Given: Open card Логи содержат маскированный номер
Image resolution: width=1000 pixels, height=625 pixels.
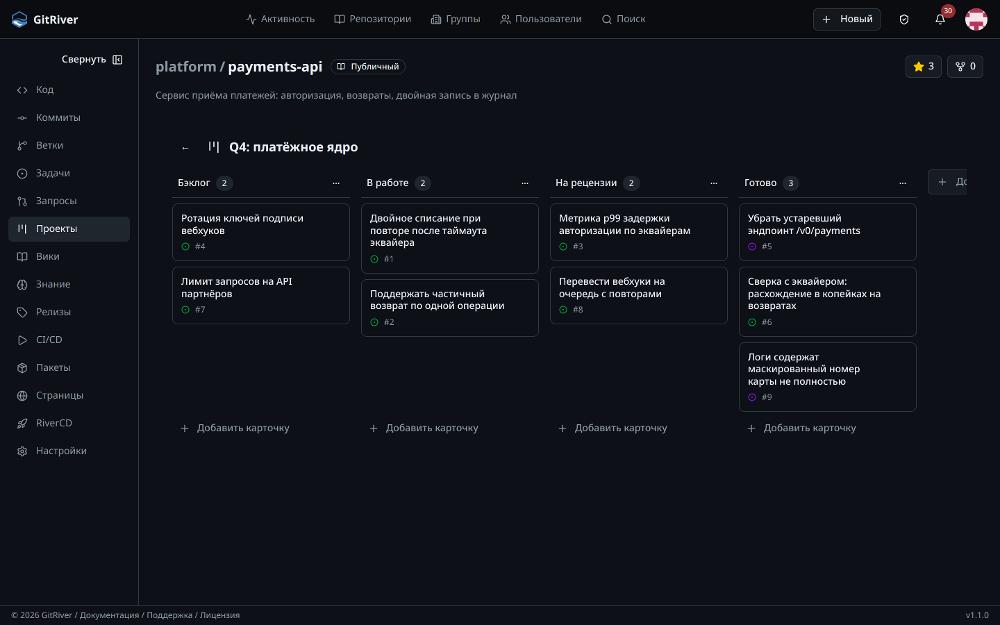Looking at the screenshot, I should (827, 377).
